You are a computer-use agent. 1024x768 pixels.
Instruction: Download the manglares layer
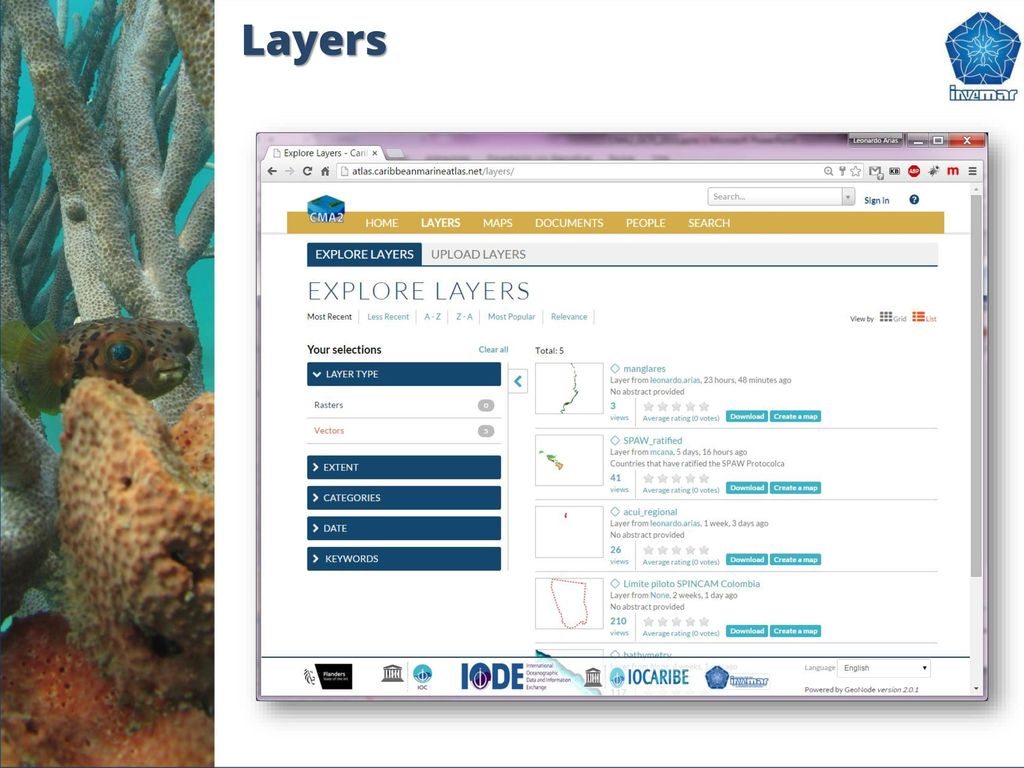coord(746,417)
